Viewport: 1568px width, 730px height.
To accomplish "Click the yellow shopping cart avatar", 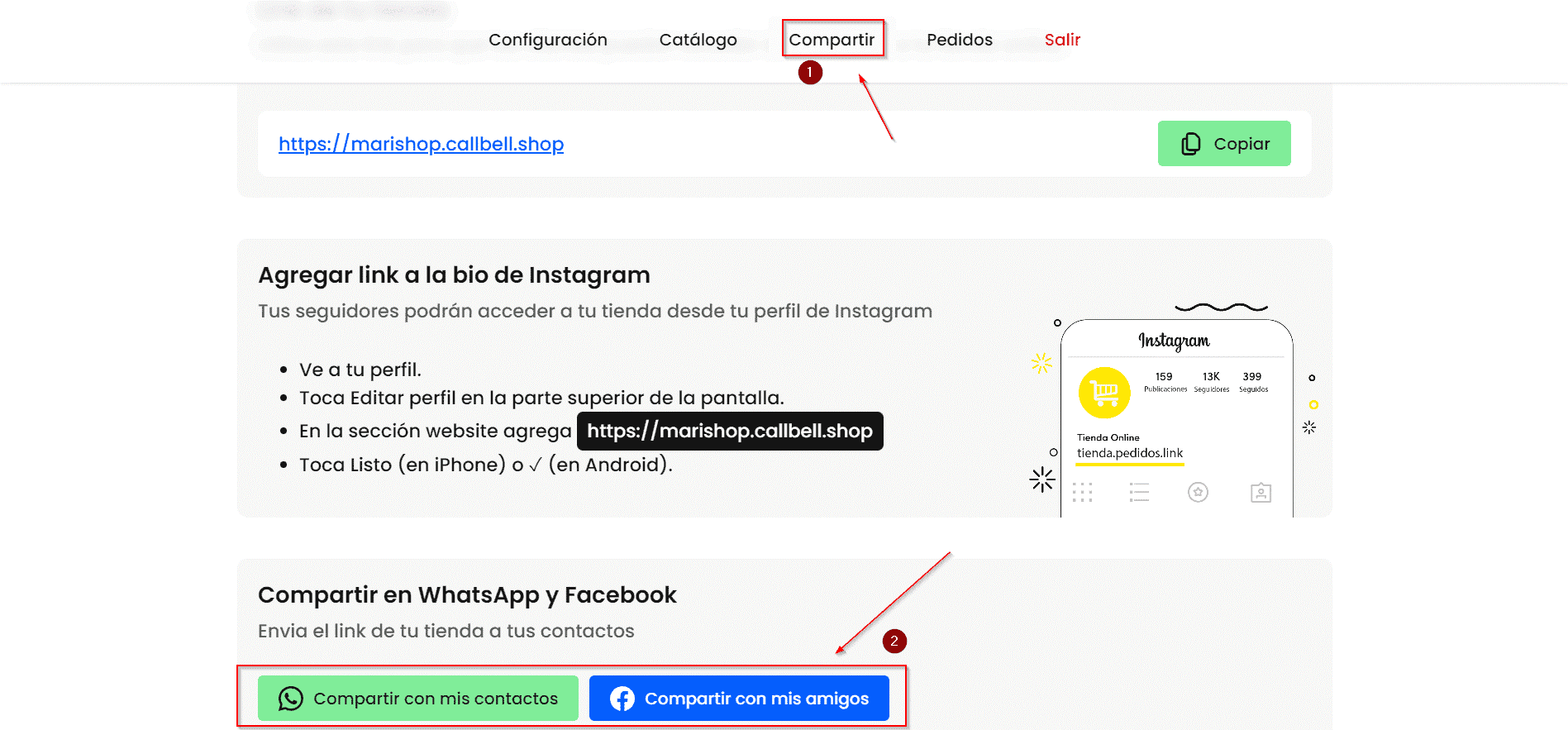I will pyautogui.click(x=1104, y=392).
